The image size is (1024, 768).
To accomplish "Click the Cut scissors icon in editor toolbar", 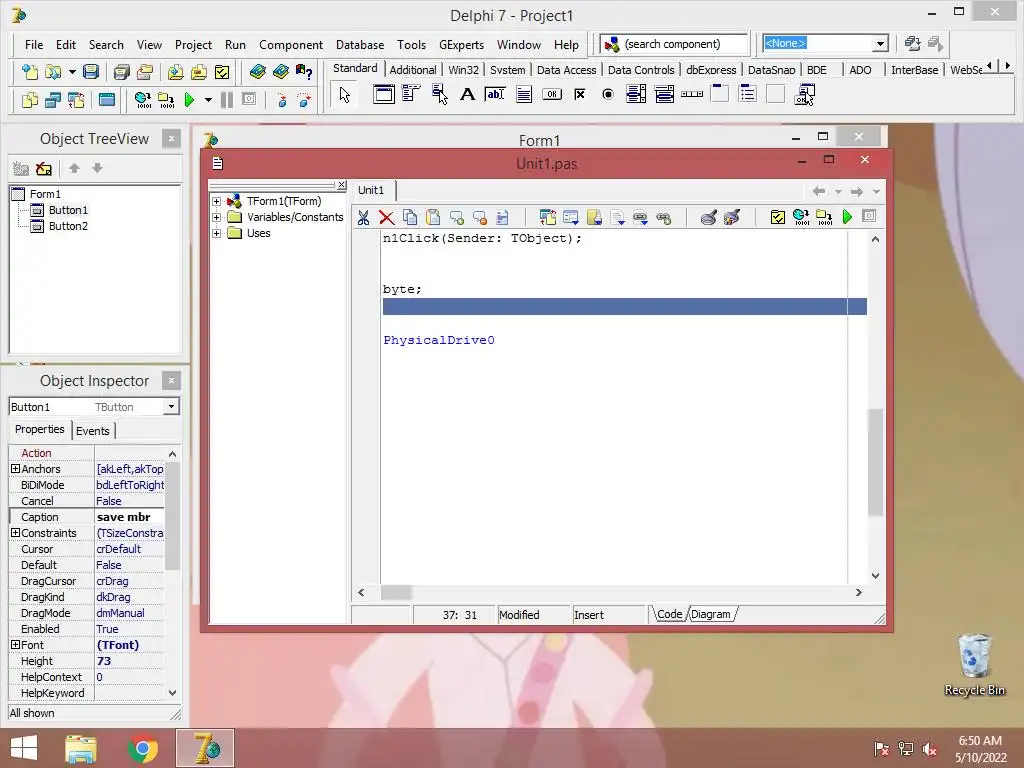I will pyautogui.click(x=364, y=217).
